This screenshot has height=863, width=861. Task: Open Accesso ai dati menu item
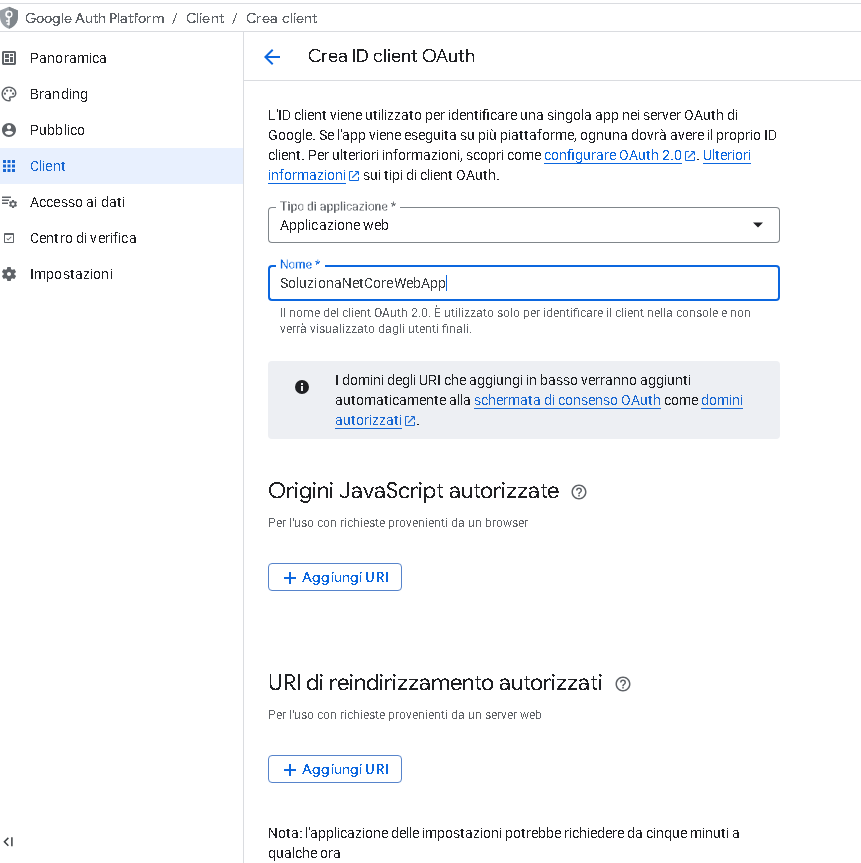(77, 202)
